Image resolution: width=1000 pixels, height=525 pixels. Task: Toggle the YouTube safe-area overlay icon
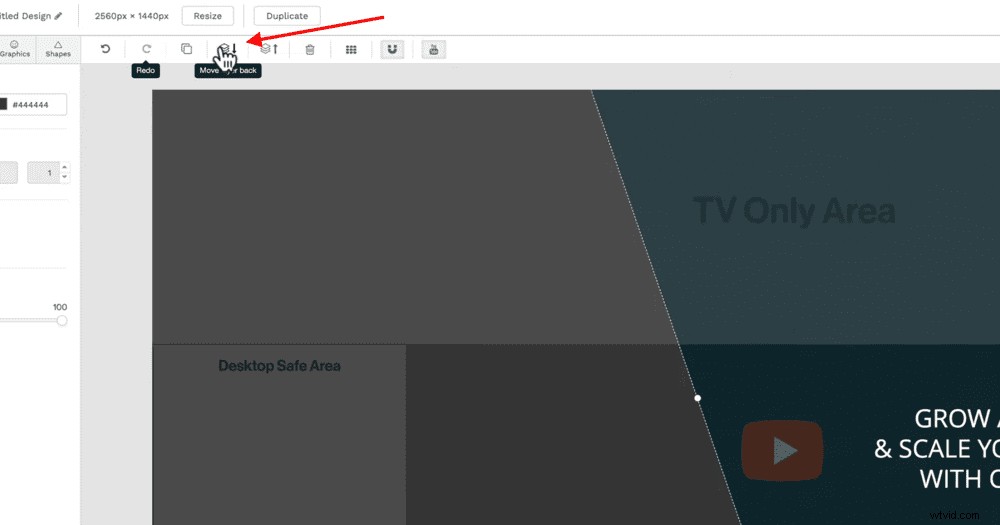(434, 50)
